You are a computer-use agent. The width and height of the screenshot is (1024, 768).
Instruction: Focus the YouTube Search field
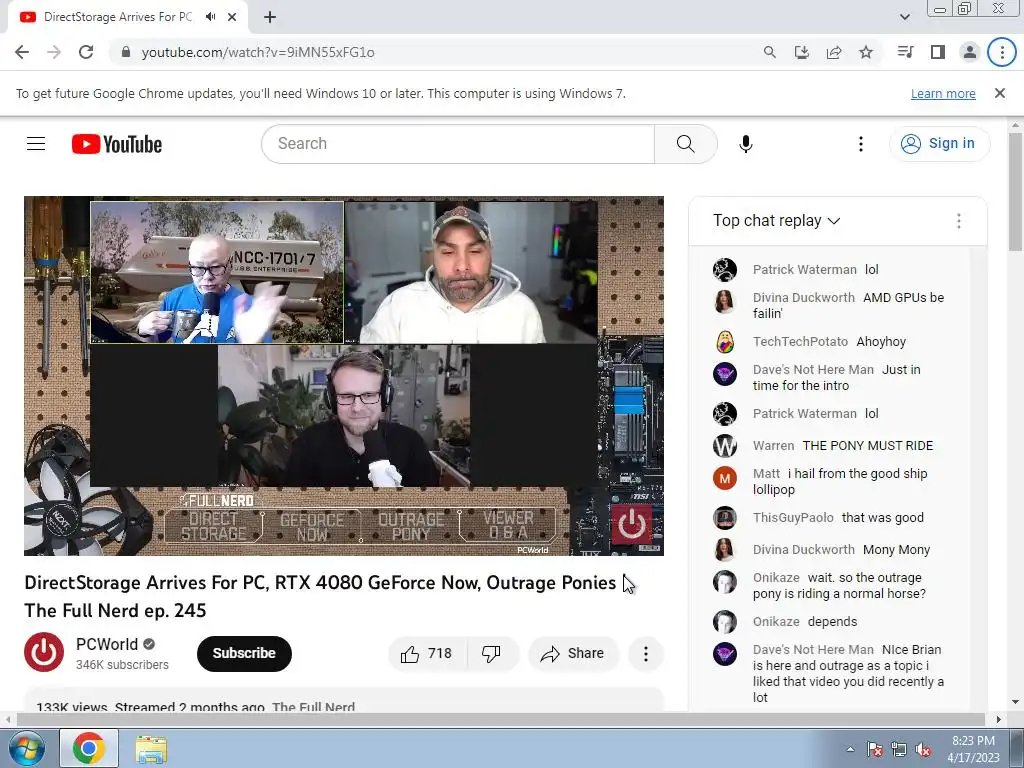458,144
